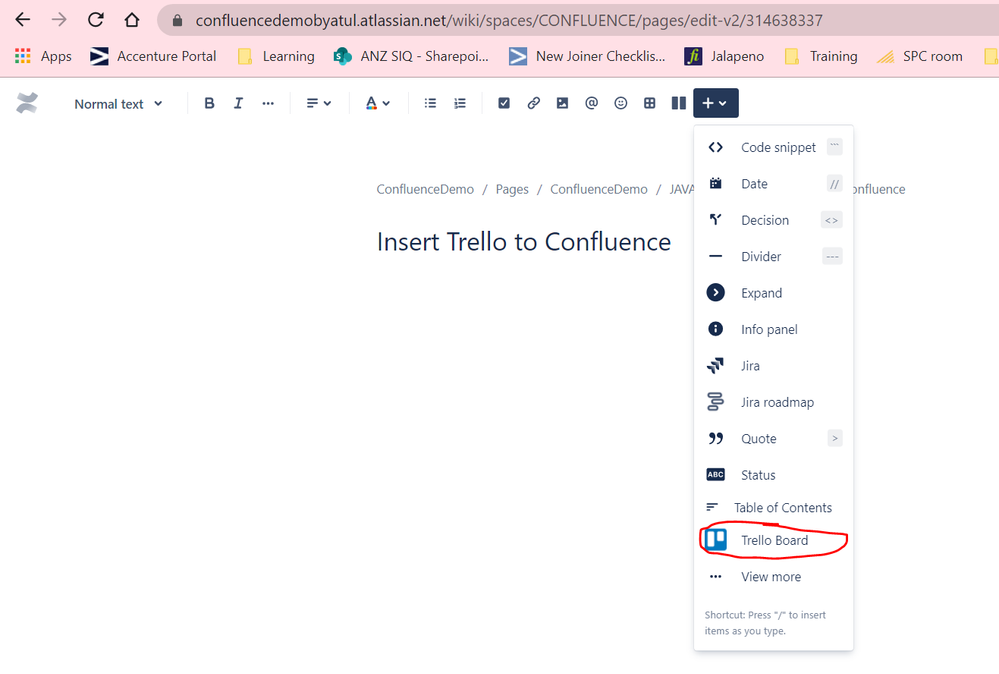Open the ANZ SIQ - Sharepoint bookmark
The width and height of the screenshot is (999, 674).
(x=411, y=56)
